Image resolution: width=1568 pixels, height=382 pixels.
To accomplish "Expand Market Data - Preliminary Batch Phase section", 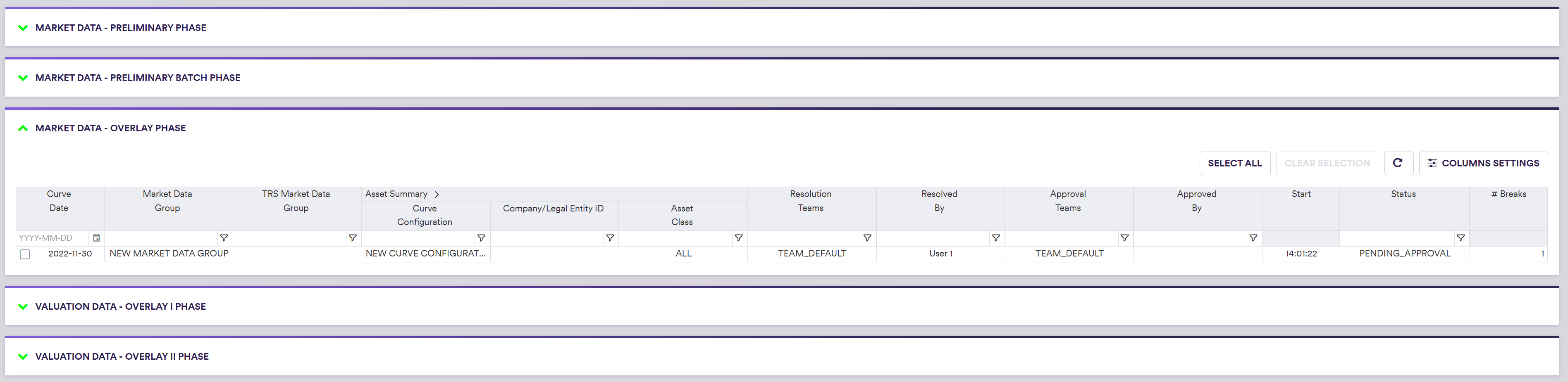I will click(23, 78).
